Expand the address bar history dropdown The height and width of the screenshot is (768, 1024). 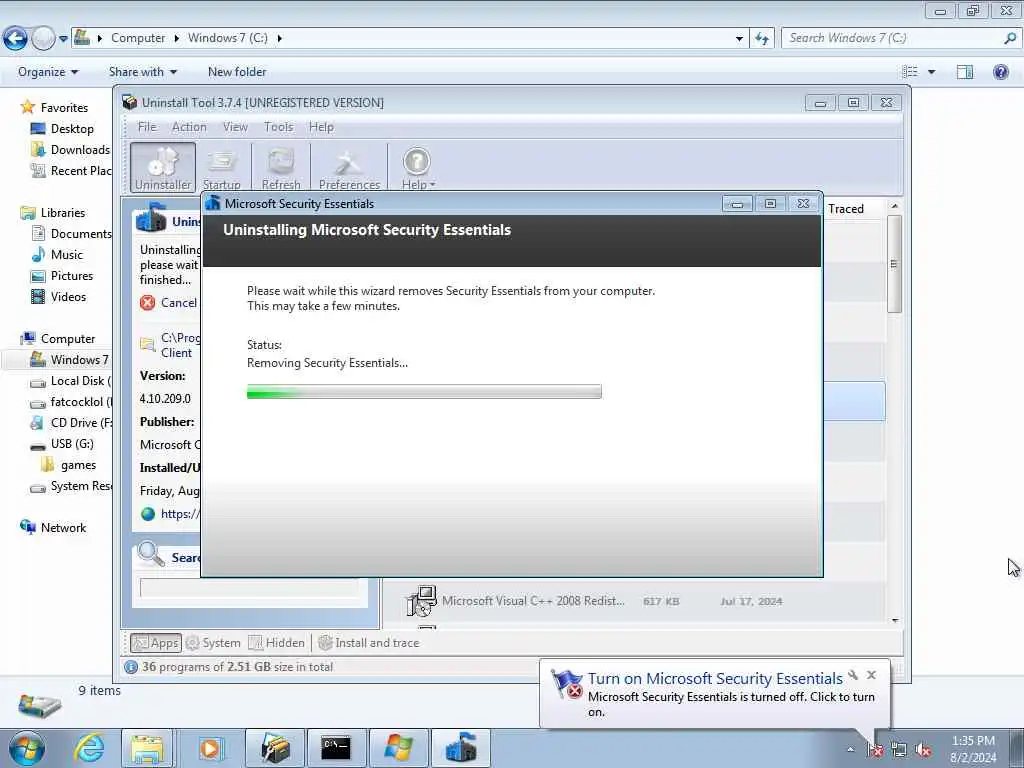point(739,39)
